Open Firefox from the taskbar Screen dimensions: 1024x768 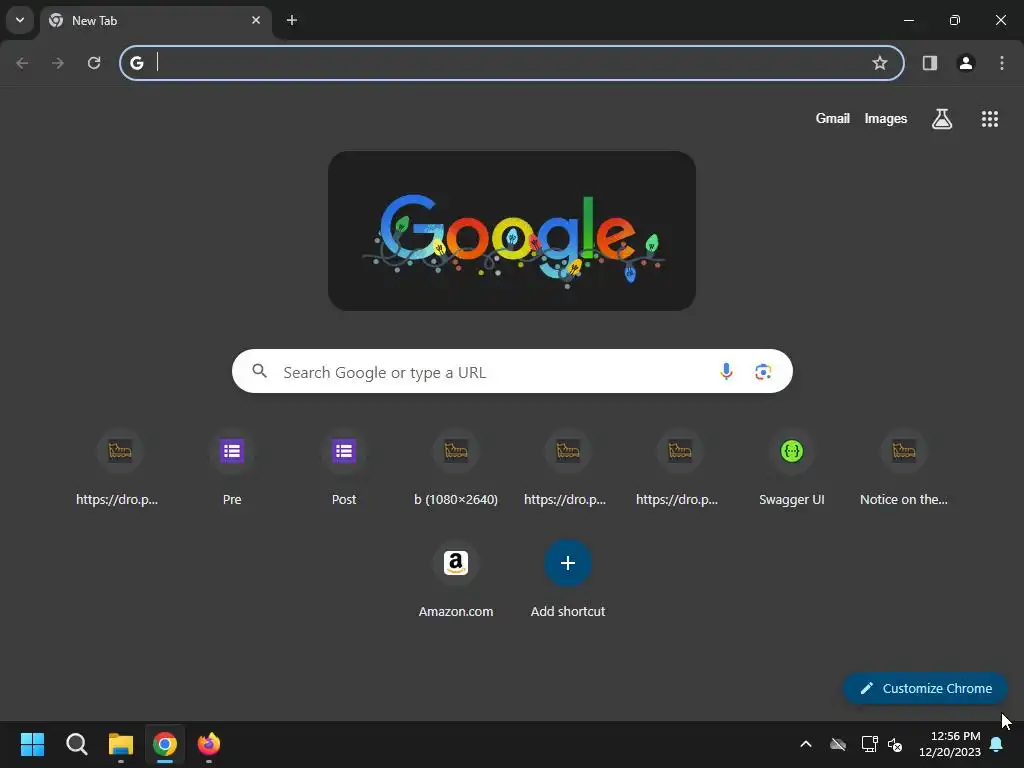point(209,744)
